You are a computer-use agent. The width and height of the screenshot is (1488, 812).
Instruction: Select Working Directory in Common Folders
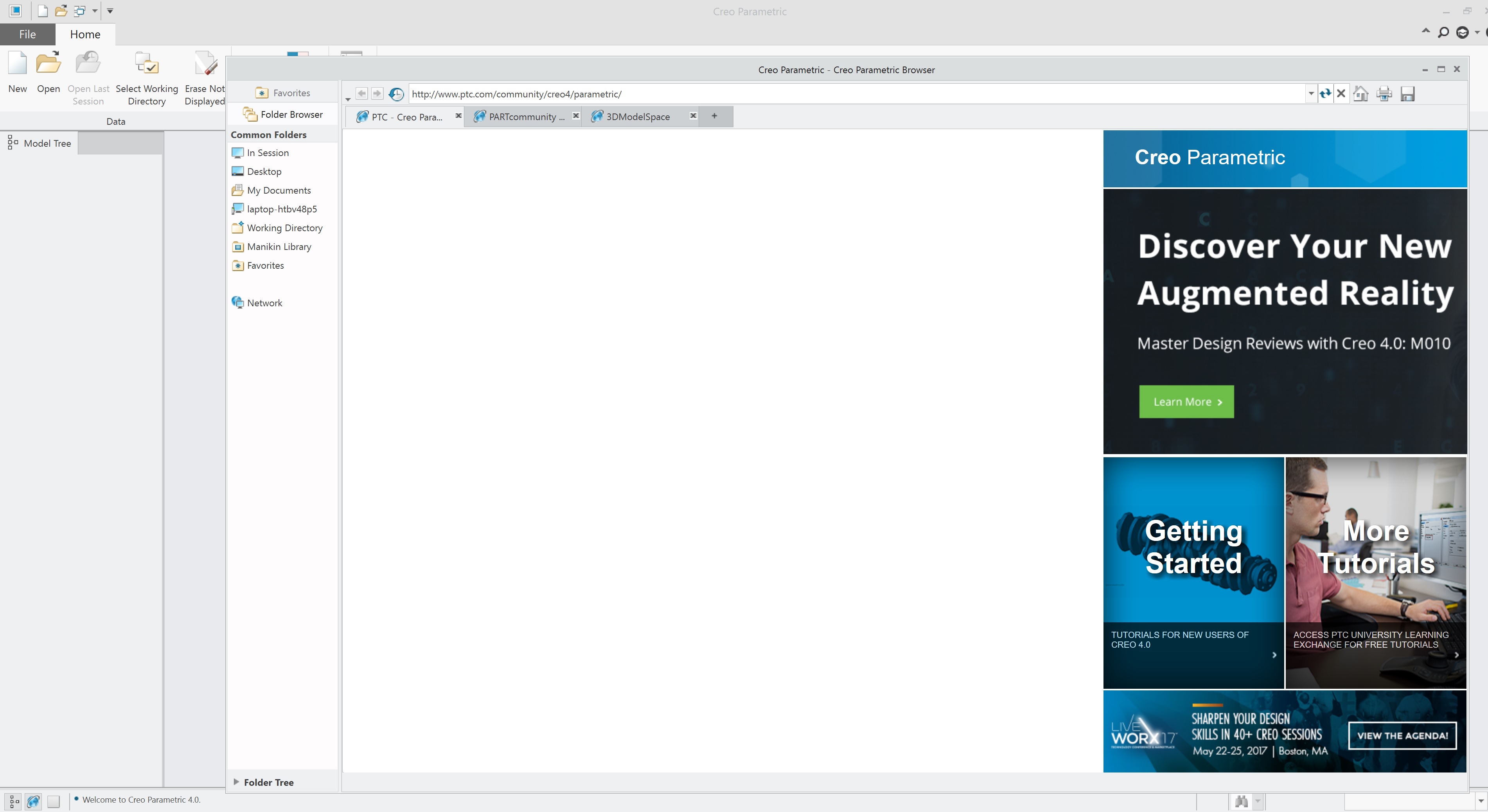[284, 228]
